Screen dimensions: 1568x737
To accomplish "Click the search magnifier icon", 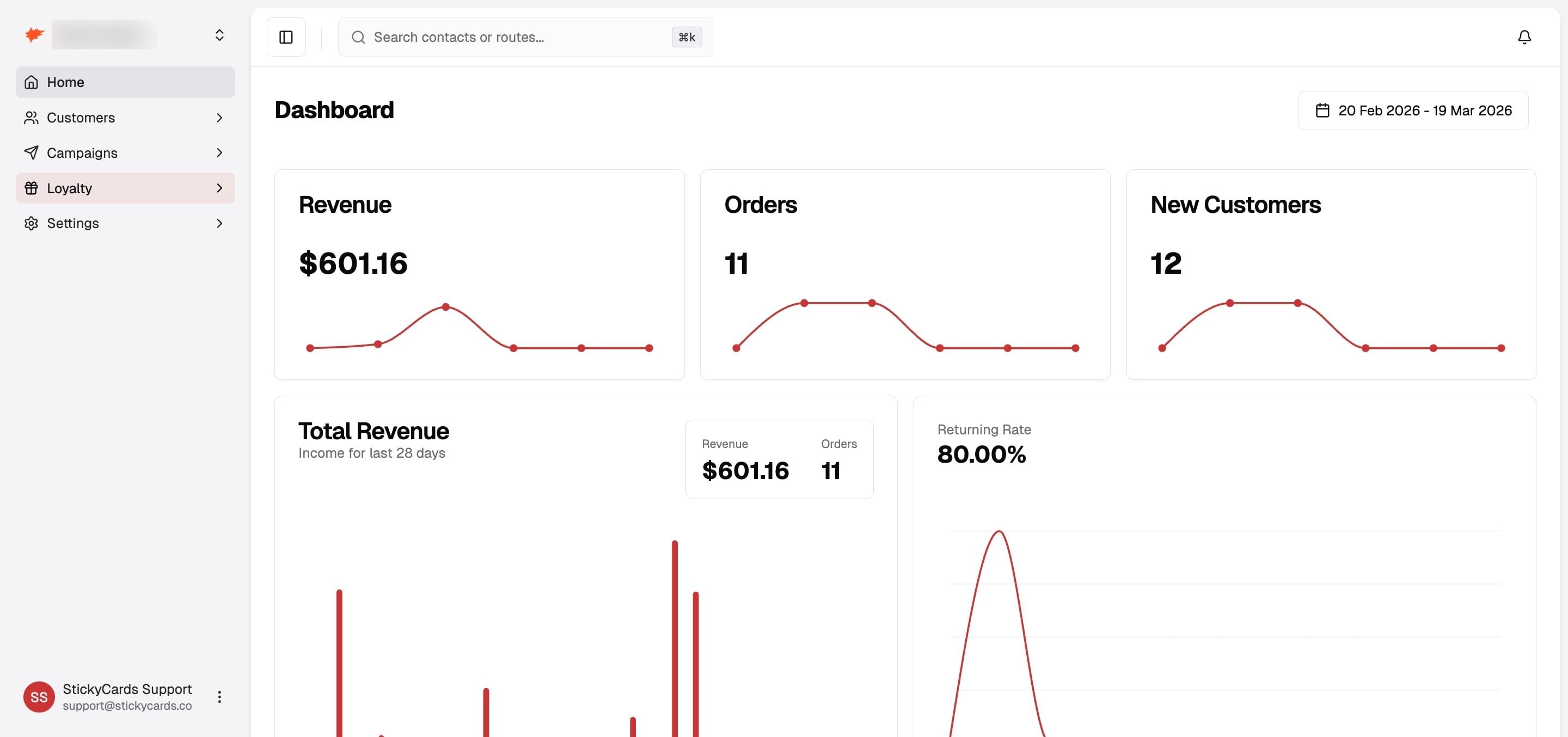I will point(359,37).
